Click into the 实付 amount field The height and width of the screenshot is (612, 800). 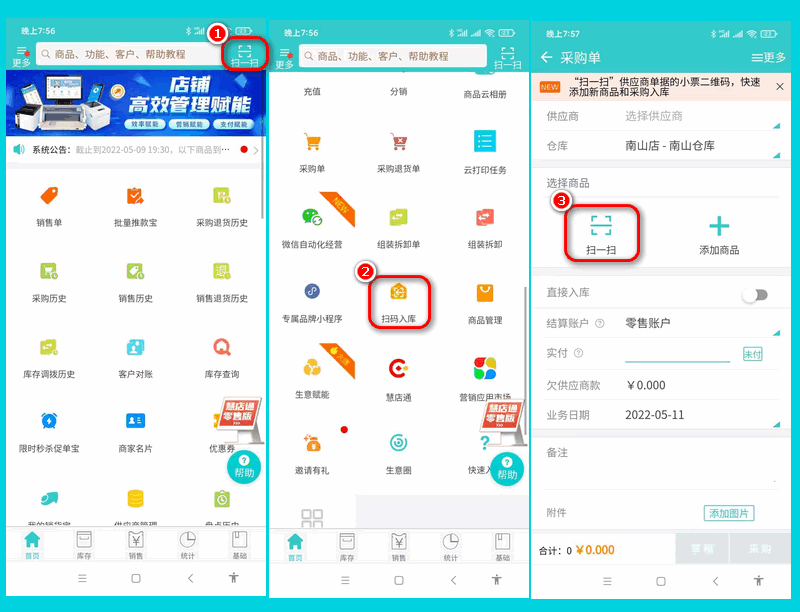coord(677,353)
